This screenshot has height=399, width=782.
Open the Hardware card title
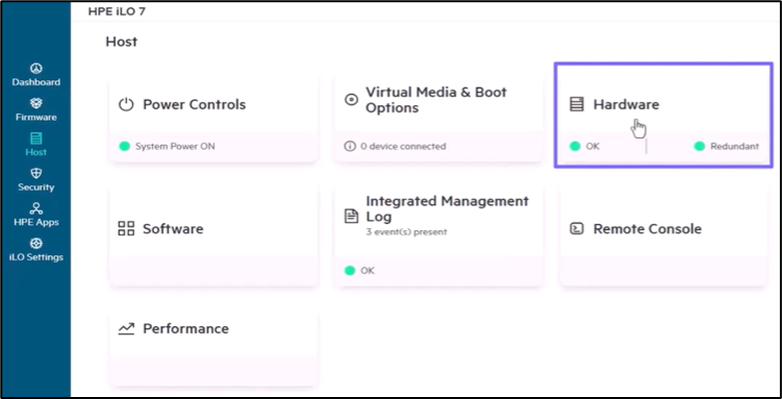coord(626,104)
